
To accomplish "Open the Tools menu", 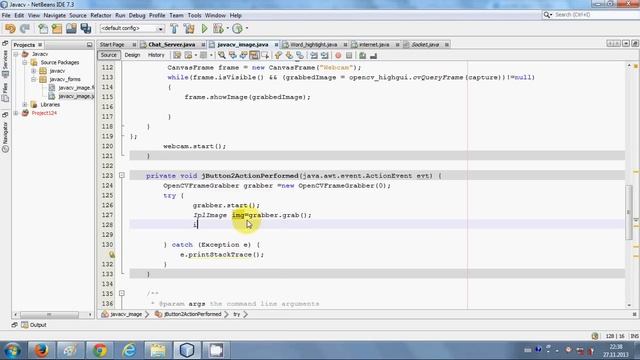I will point(194,16).
